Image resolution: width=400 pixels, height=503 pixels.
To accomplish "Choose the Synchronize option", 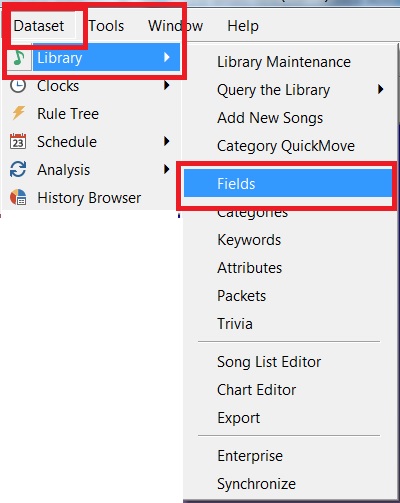I will click(x=256, y=484).
